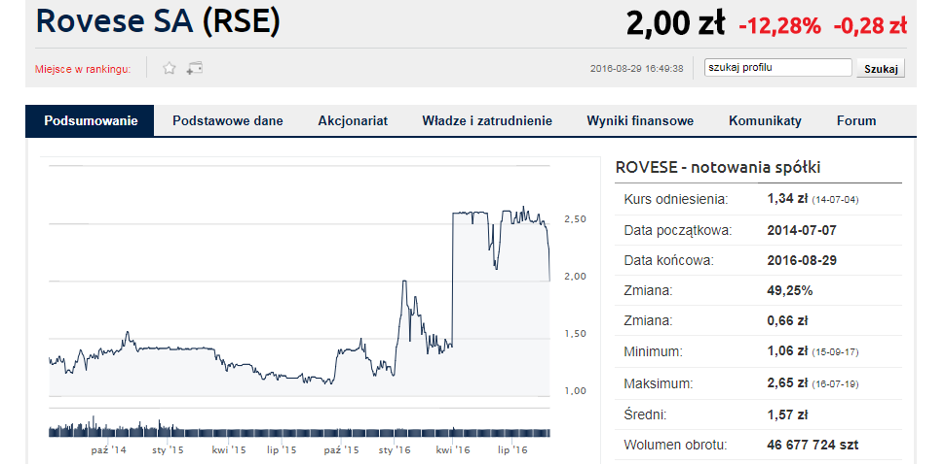
Task: Select Maksimum value 2,65 zł
Action: click(x=787, y=383)
